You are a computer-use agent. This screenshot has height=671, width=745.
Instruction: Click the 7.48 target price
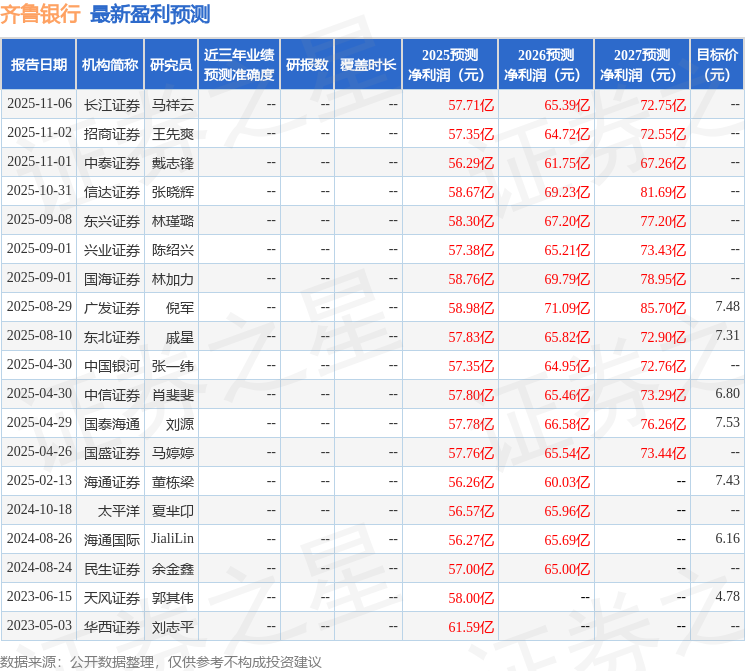727,307
